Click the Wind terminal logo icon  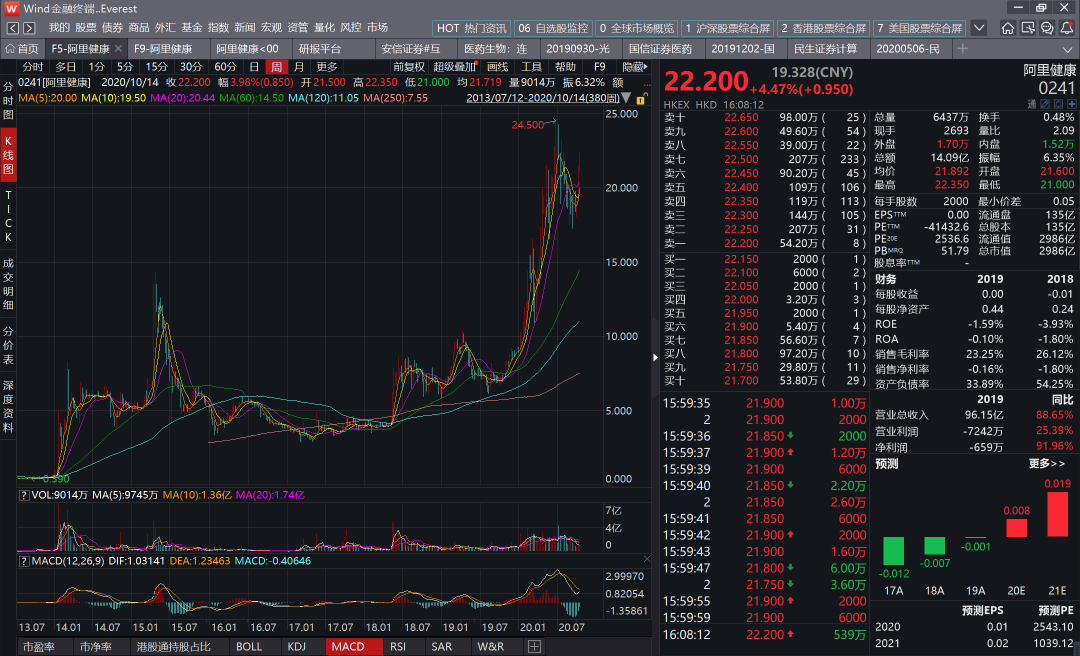tap(12, 9)
